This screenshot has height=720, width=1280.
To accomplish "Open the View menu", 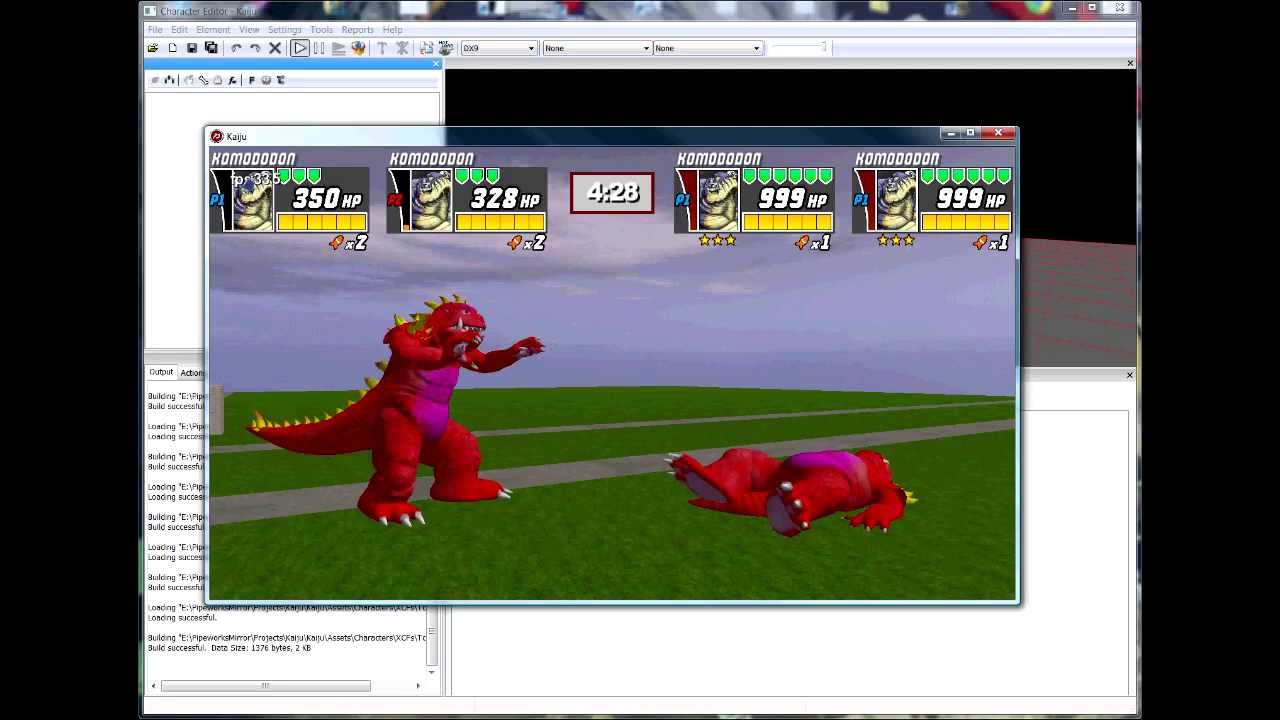I will (249, 30).
